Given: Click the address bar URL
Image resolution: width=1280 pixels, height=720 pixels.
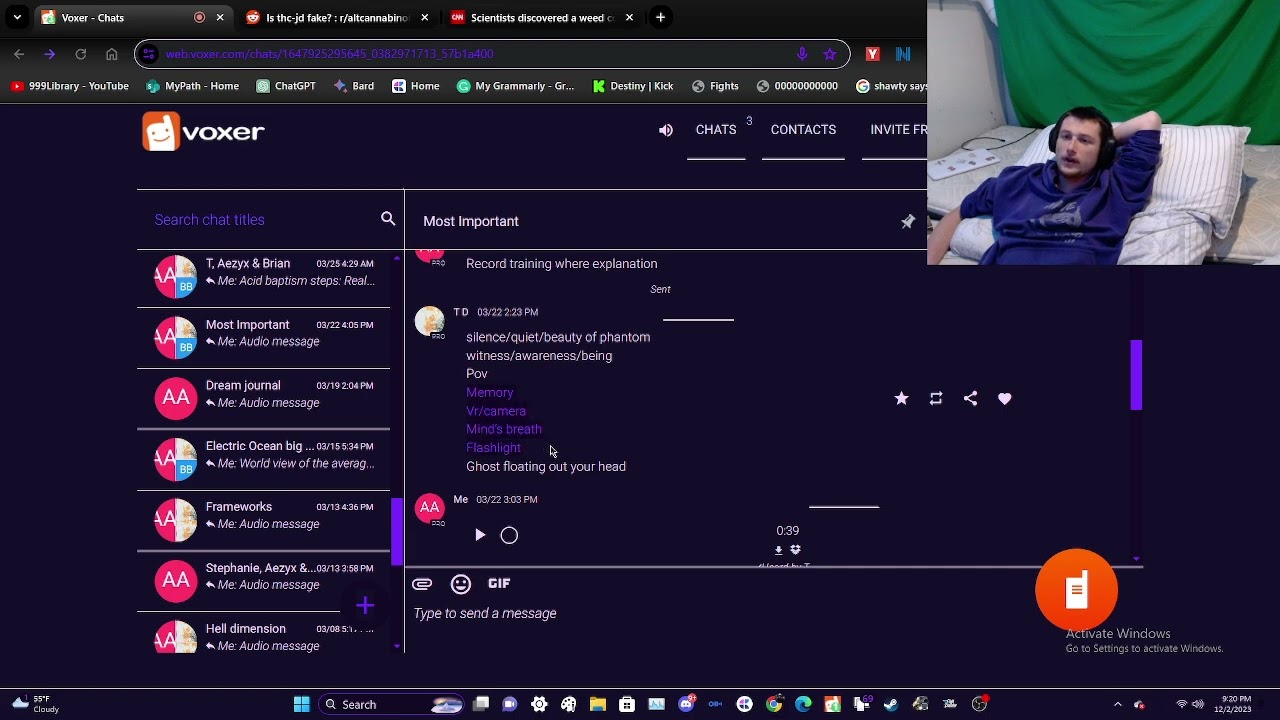Looking at the screenshot, I should 329,54.
